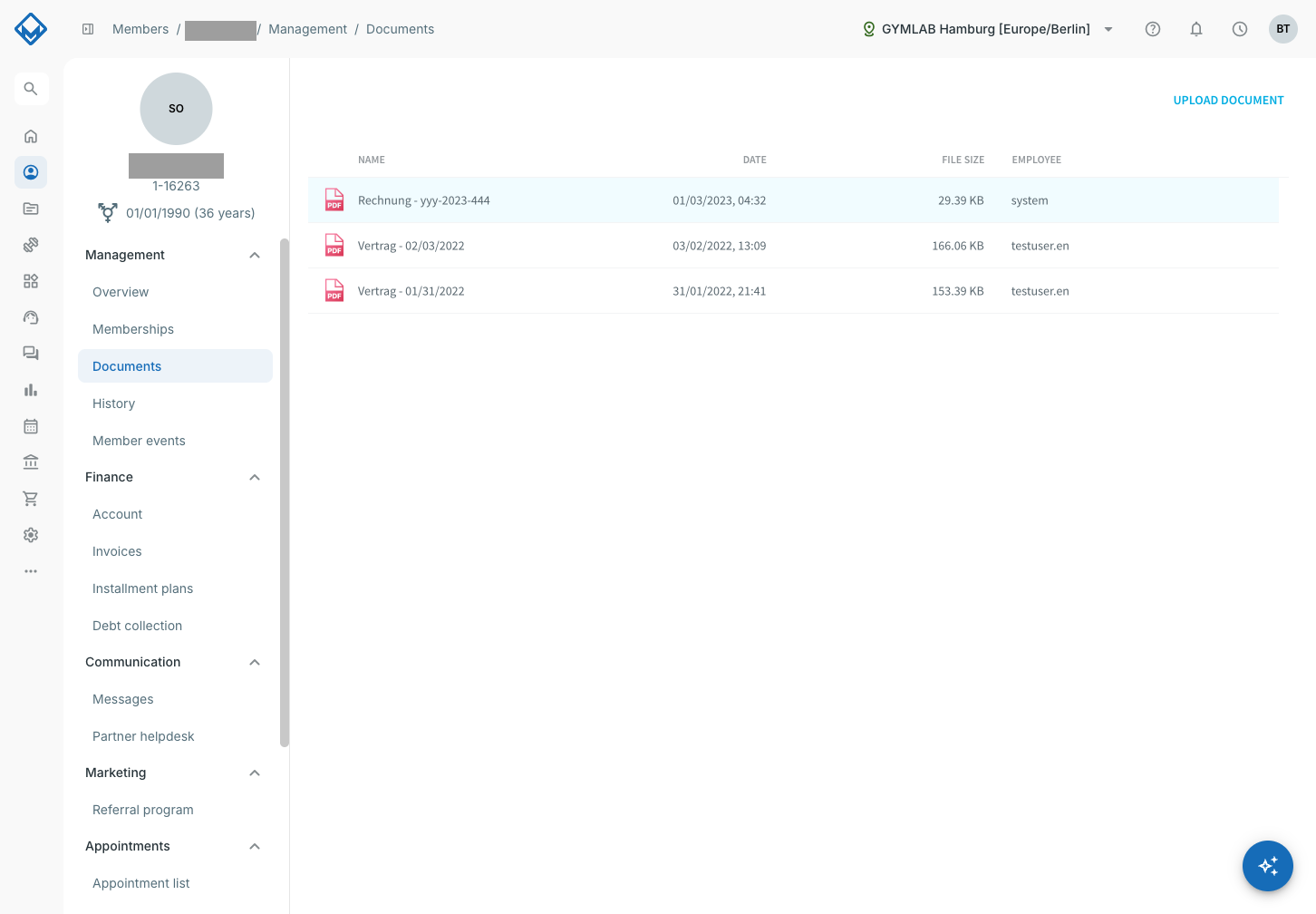Open the clock history icon in the top bar
Viewport: 1316px width, 914px height.
click(1240, 29)
